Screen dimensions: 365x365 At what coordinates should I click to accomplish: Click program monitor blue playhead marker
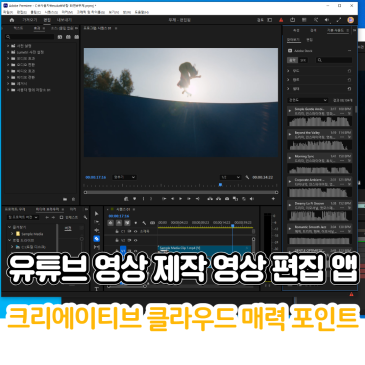coord(220,184)
